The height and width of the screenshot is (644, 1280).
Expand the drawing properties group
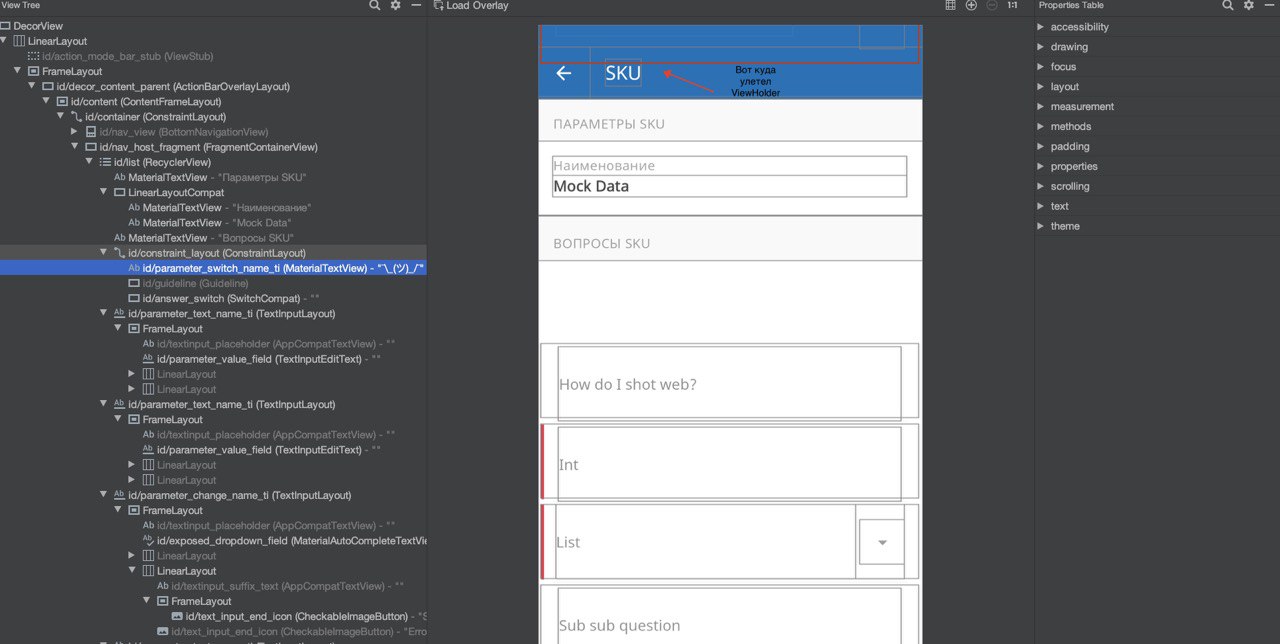pyautogui.click(x=1041, y=47)
